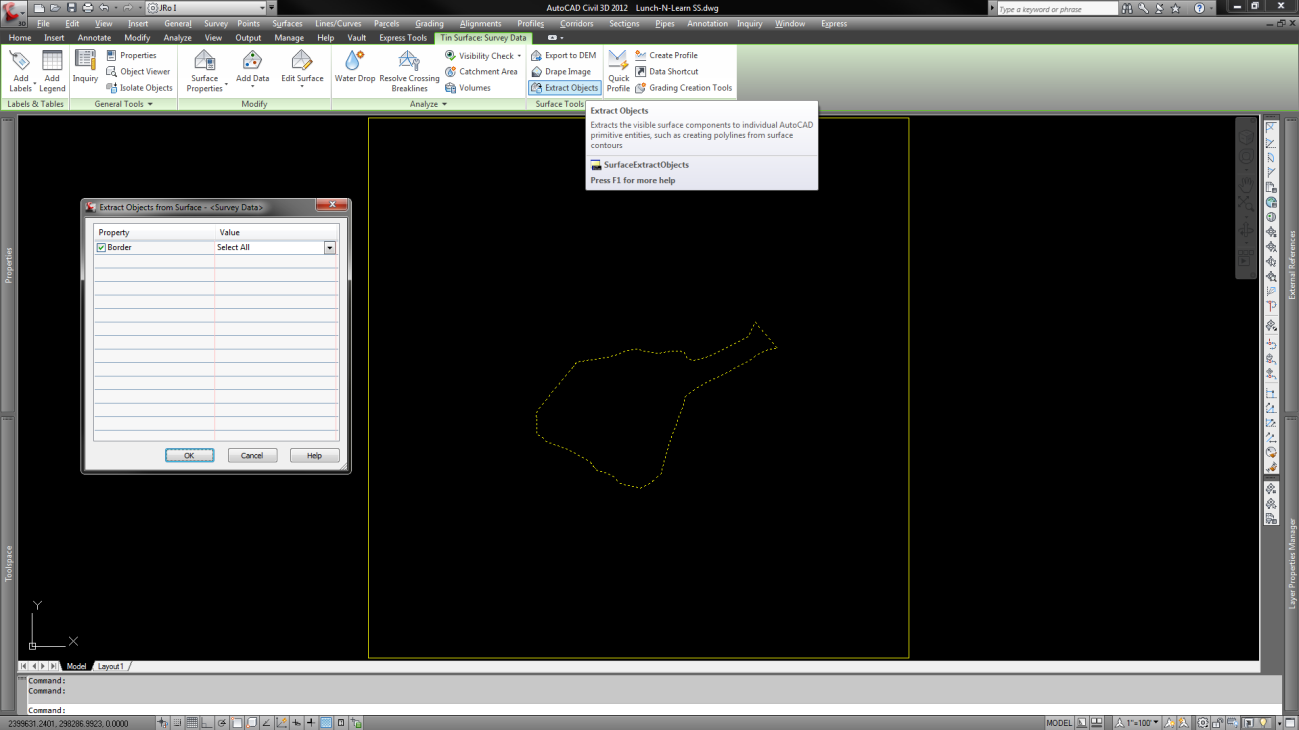1299x730 pixels.
Task: Expand the Add Labels dropdown arrow
Action: point(35,84)
